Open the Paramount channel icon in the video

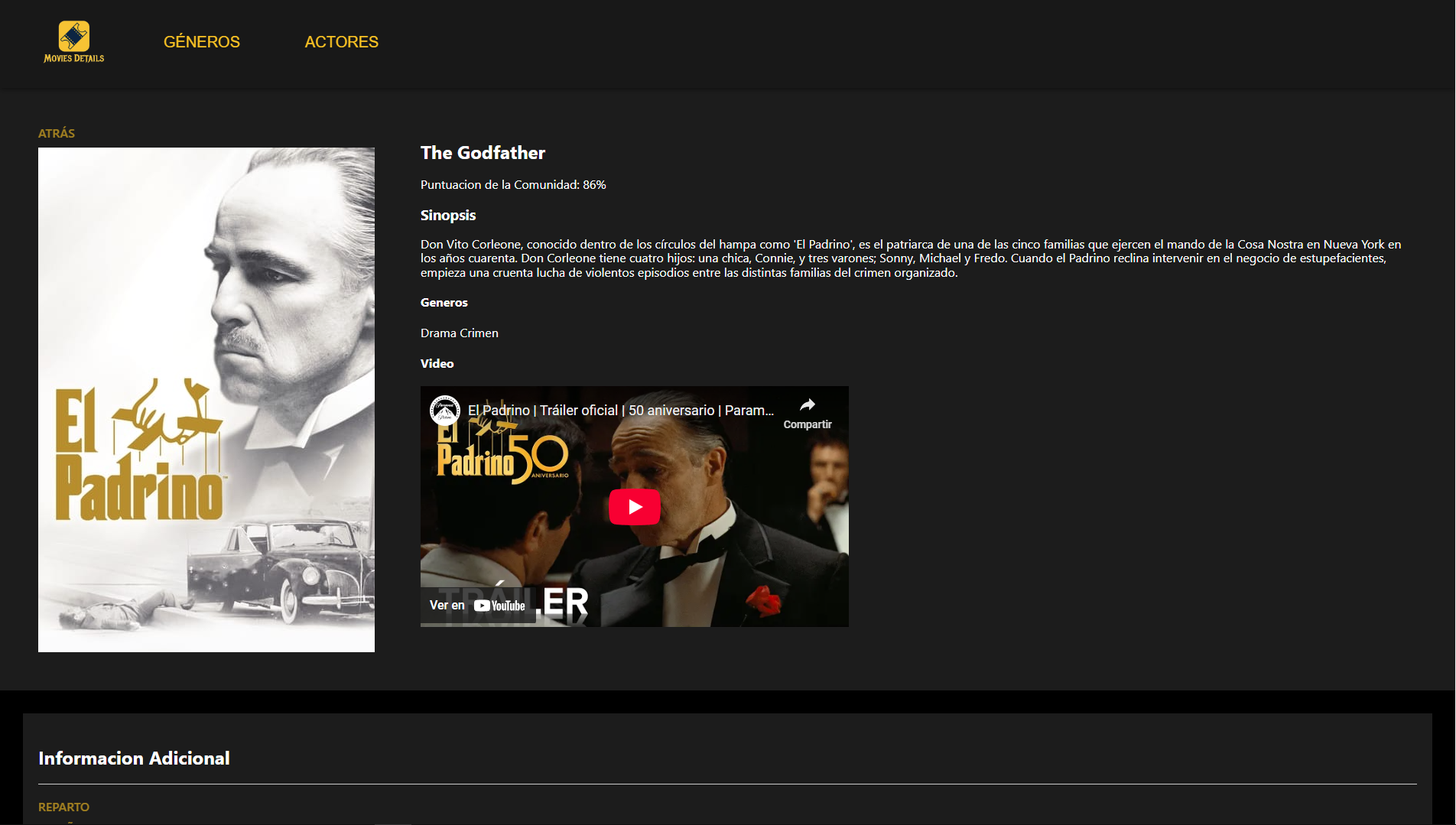click(444, 411)
